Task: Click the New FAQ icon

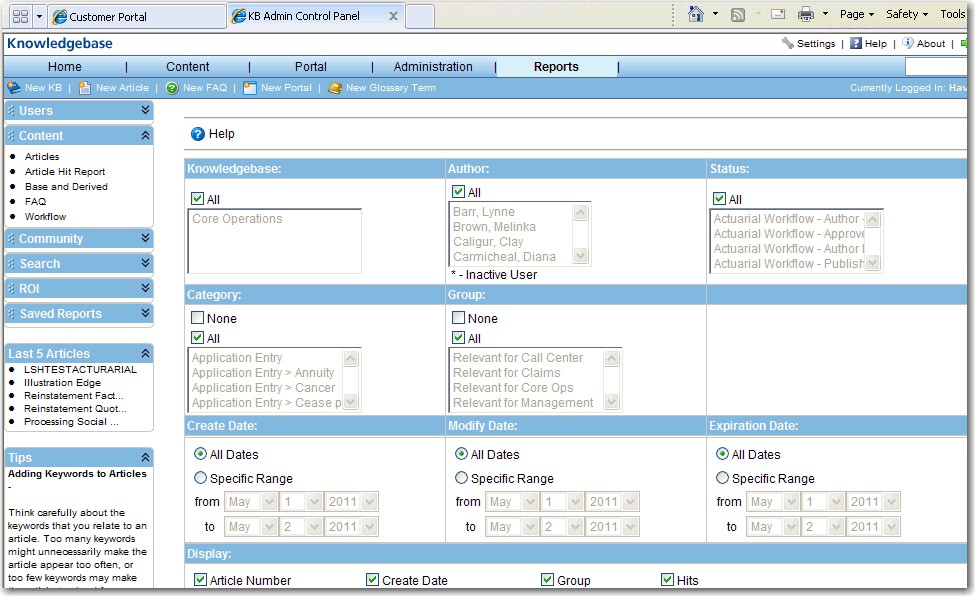Action: point(172,88)
